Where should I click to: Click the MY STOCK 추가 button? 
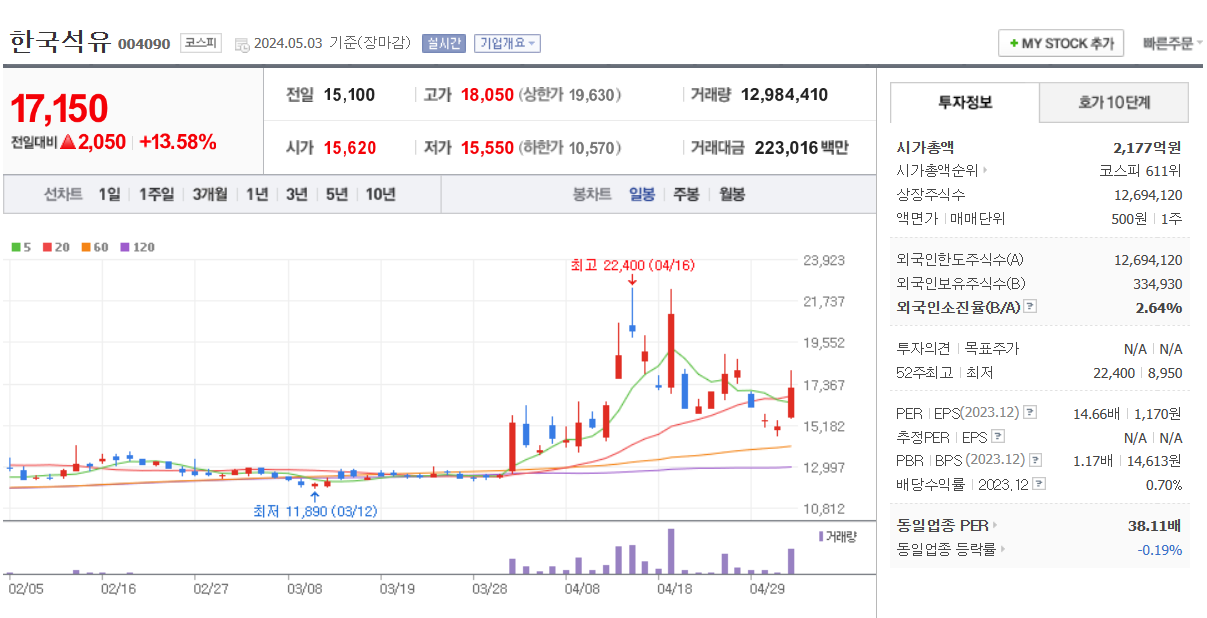1061,43
